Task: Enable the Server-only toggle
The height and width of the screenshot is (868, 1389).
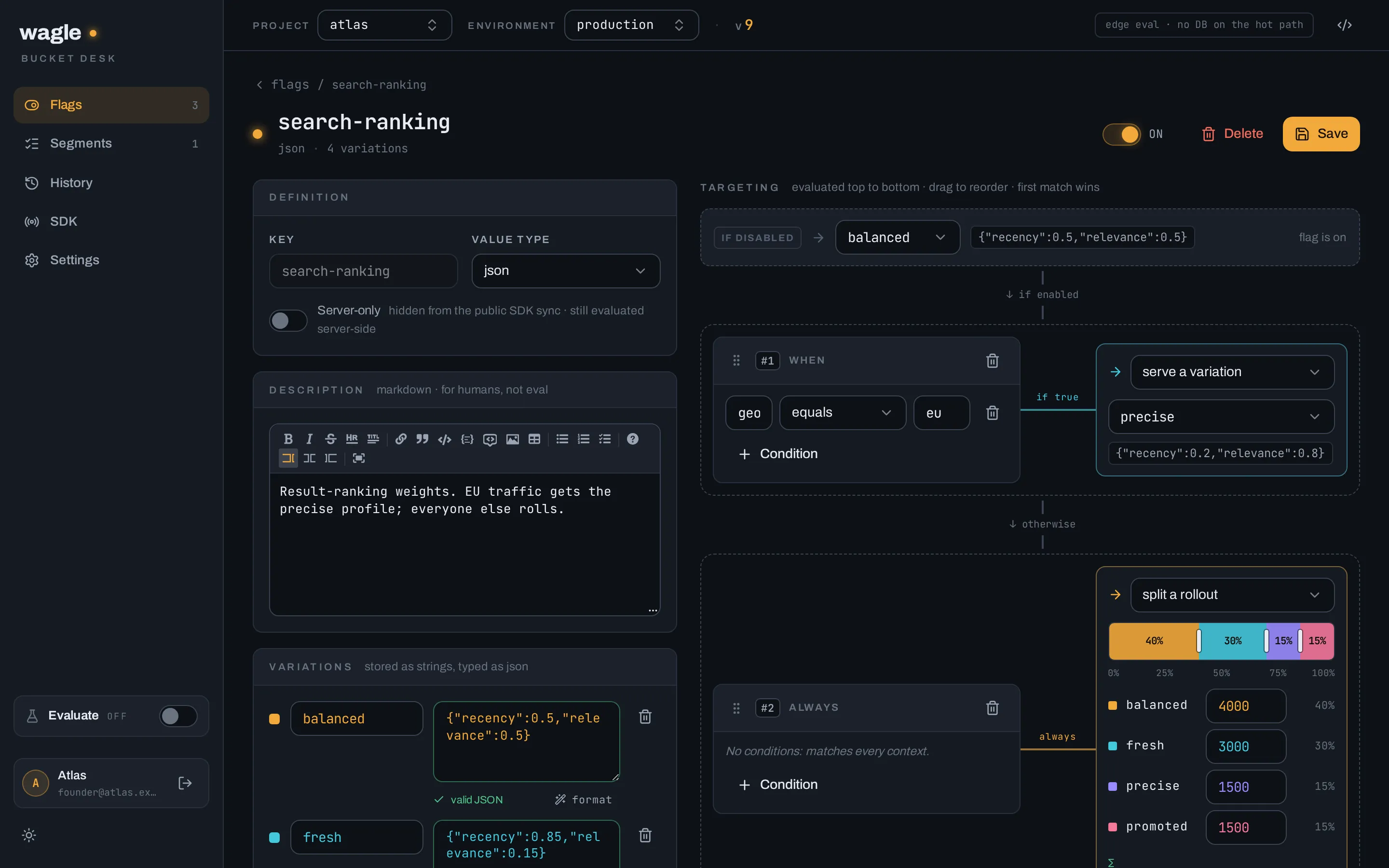Action: 288,320
